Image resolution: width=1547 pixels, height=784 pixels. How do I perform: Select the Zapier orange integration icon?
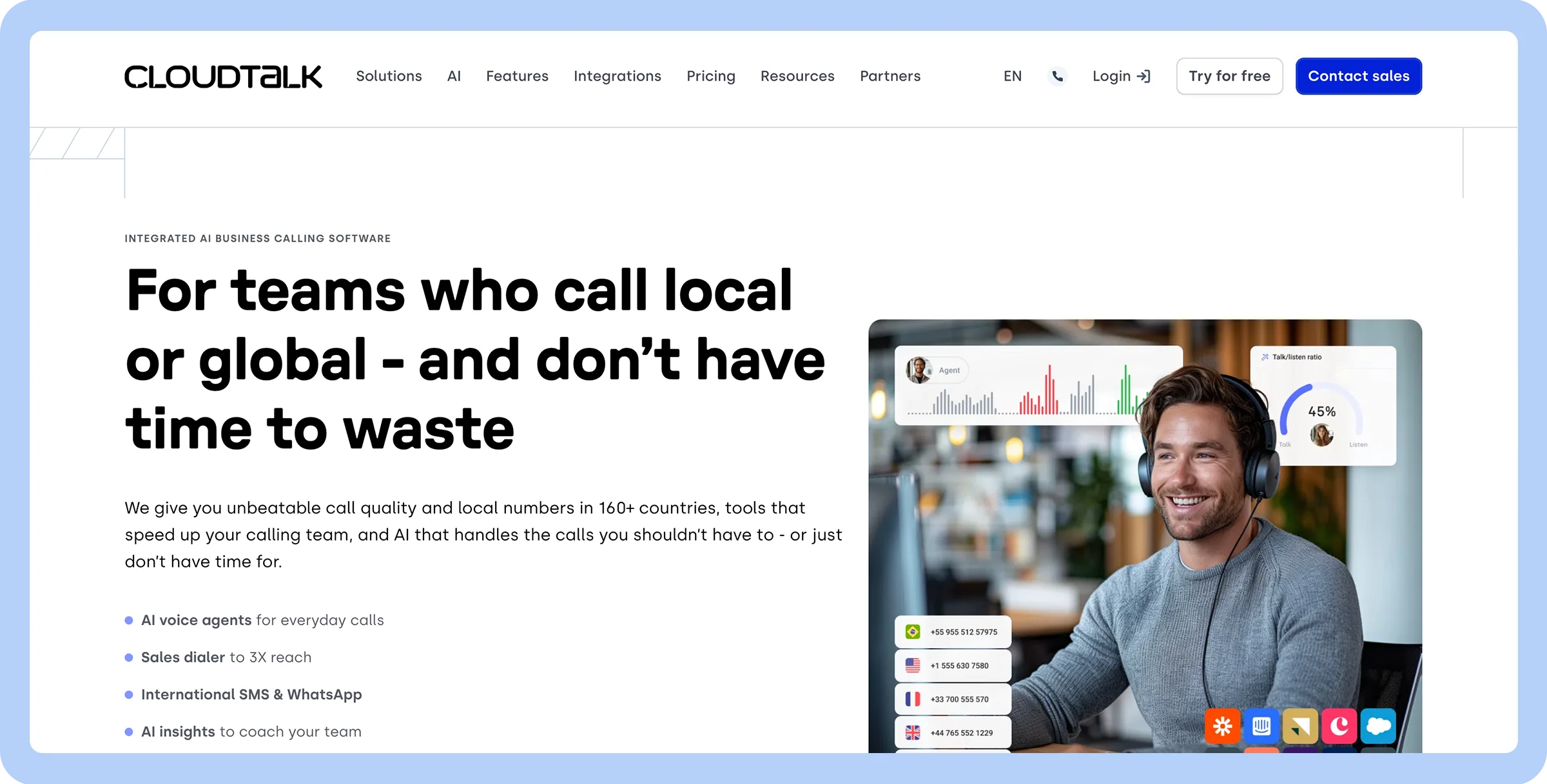[1223, 727]
